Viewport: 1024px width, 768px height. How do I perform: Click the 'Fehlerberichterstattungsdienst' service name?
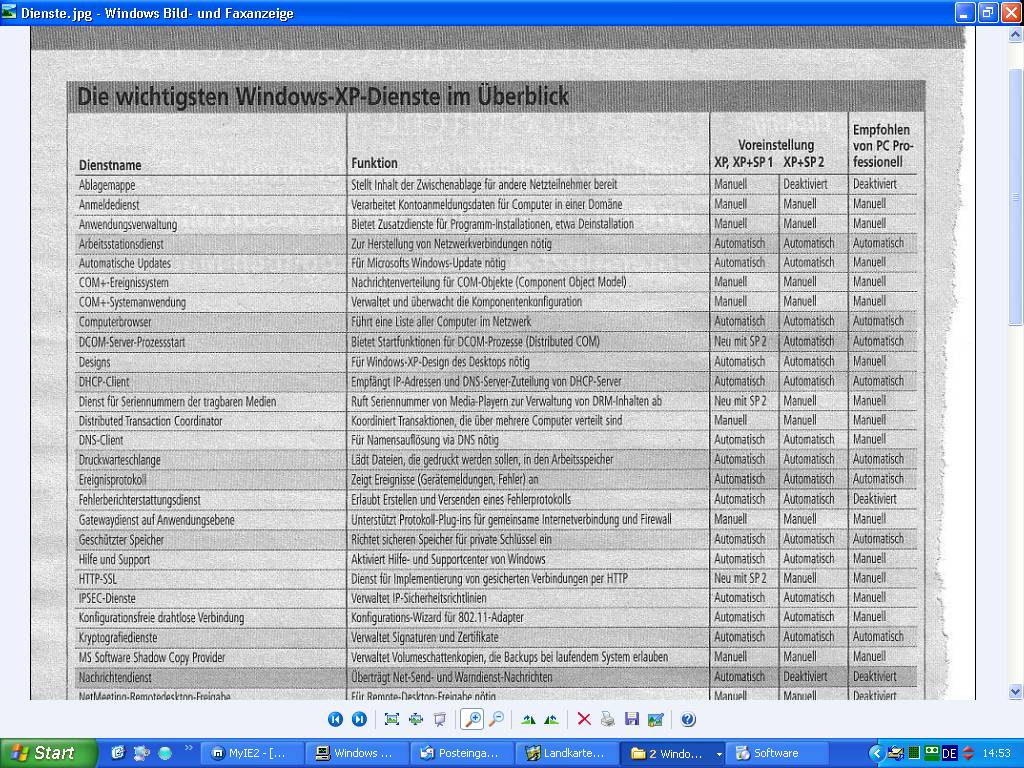[140, 500]
